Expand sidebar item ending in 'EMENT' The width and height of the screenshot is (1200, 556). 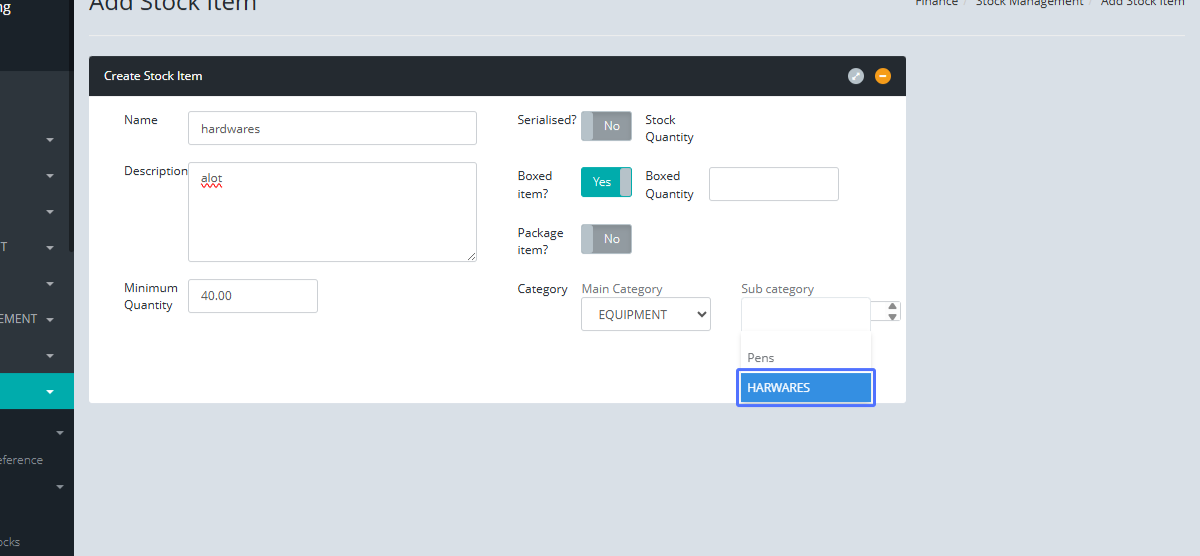(x=50, y=320)
